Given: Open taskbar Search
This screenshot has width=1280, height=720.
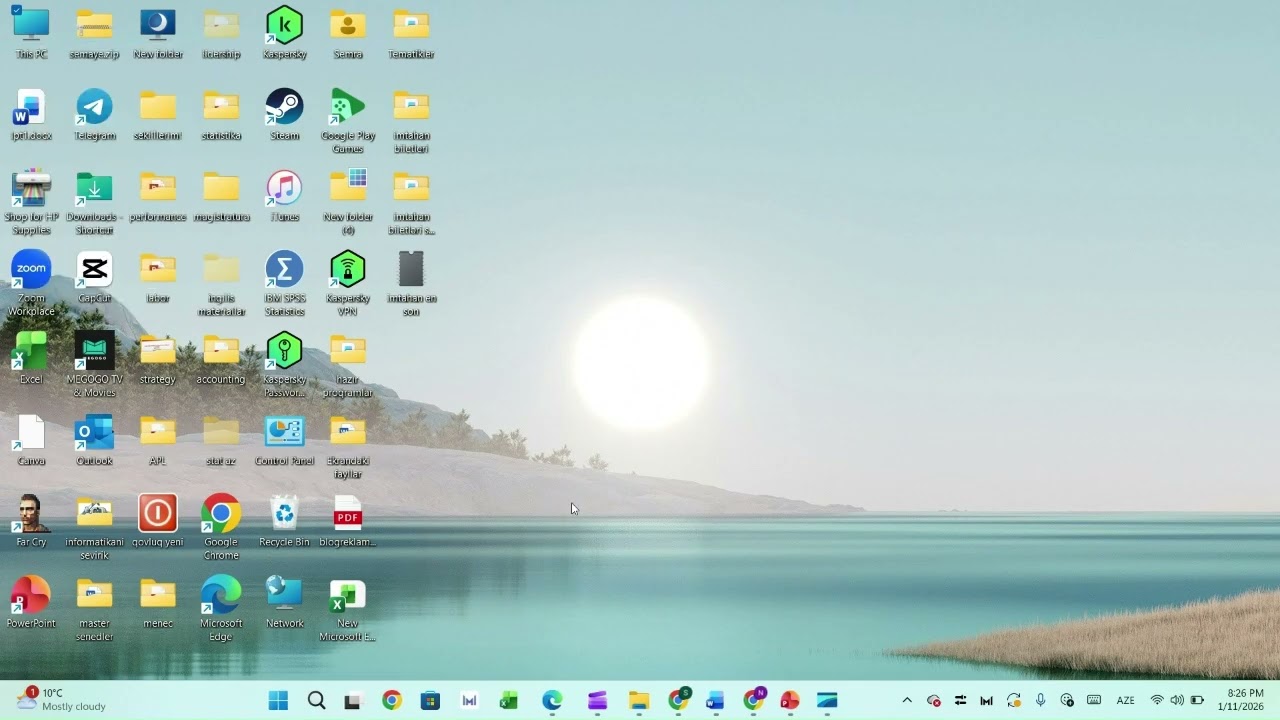Looking at the screenshot, I should click(316, 701).
